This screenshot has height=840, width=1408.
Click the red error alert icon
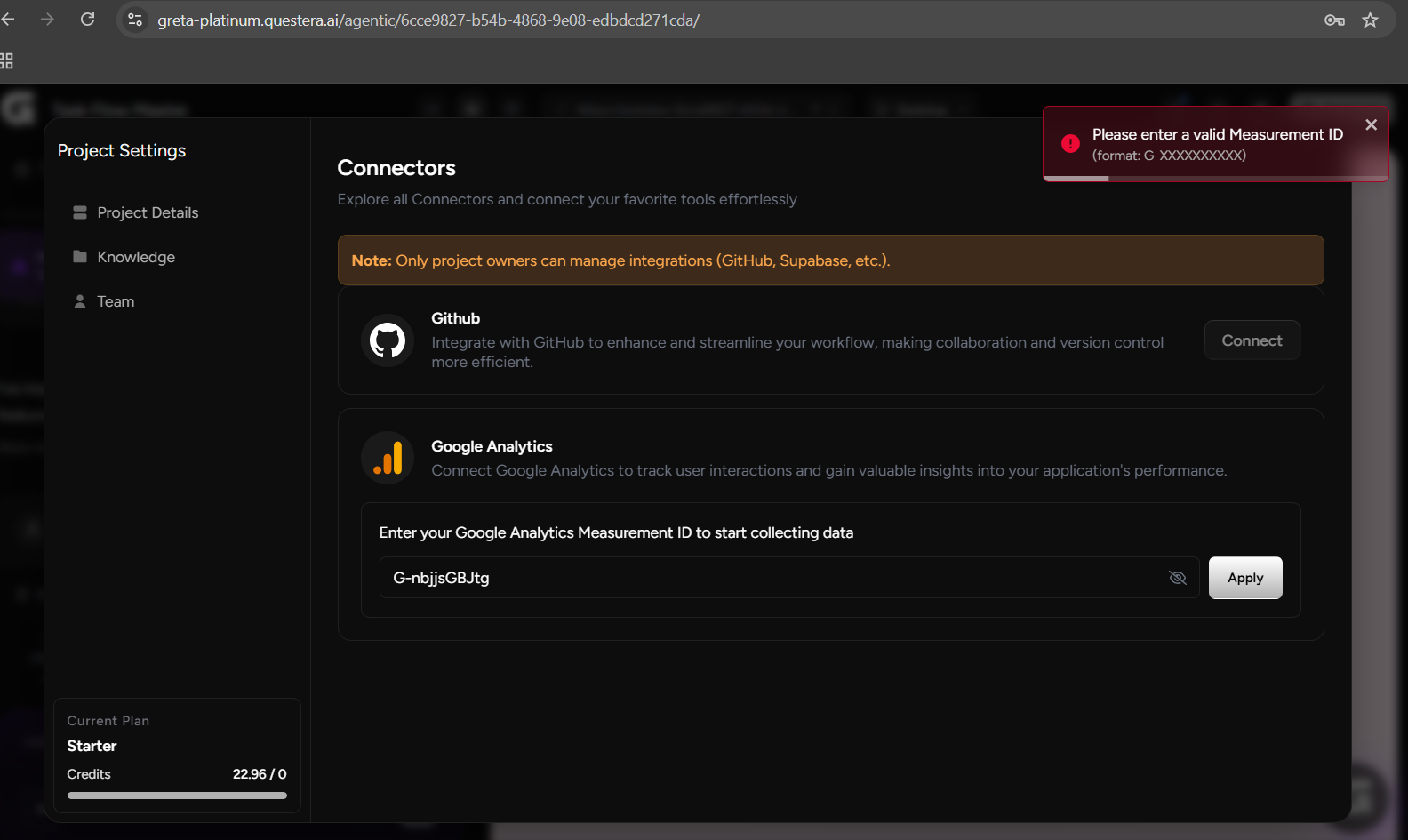pos(1070,143)
